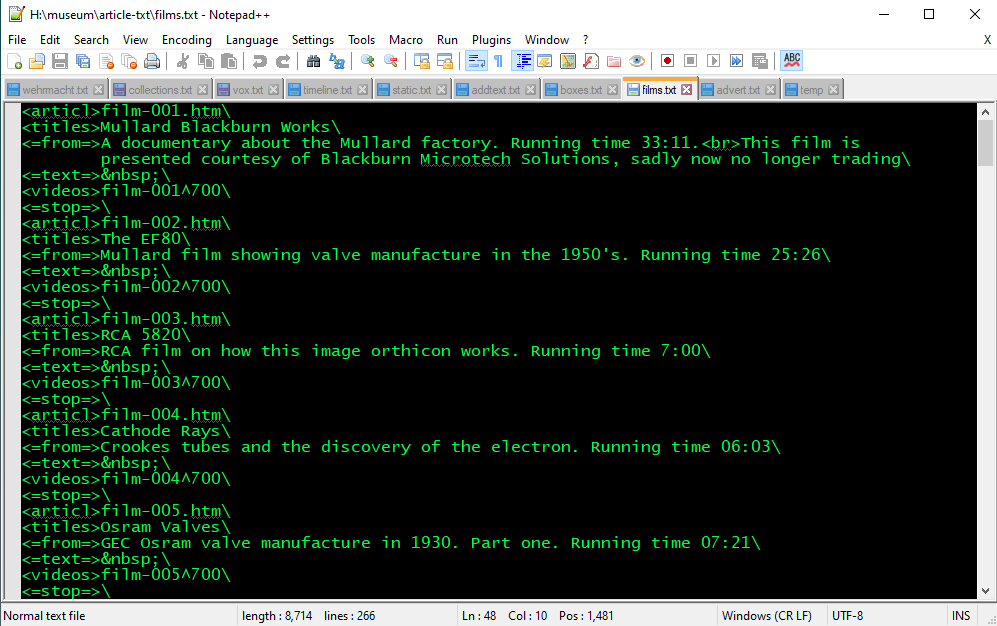Play back the recorded macro

(713, 61)
